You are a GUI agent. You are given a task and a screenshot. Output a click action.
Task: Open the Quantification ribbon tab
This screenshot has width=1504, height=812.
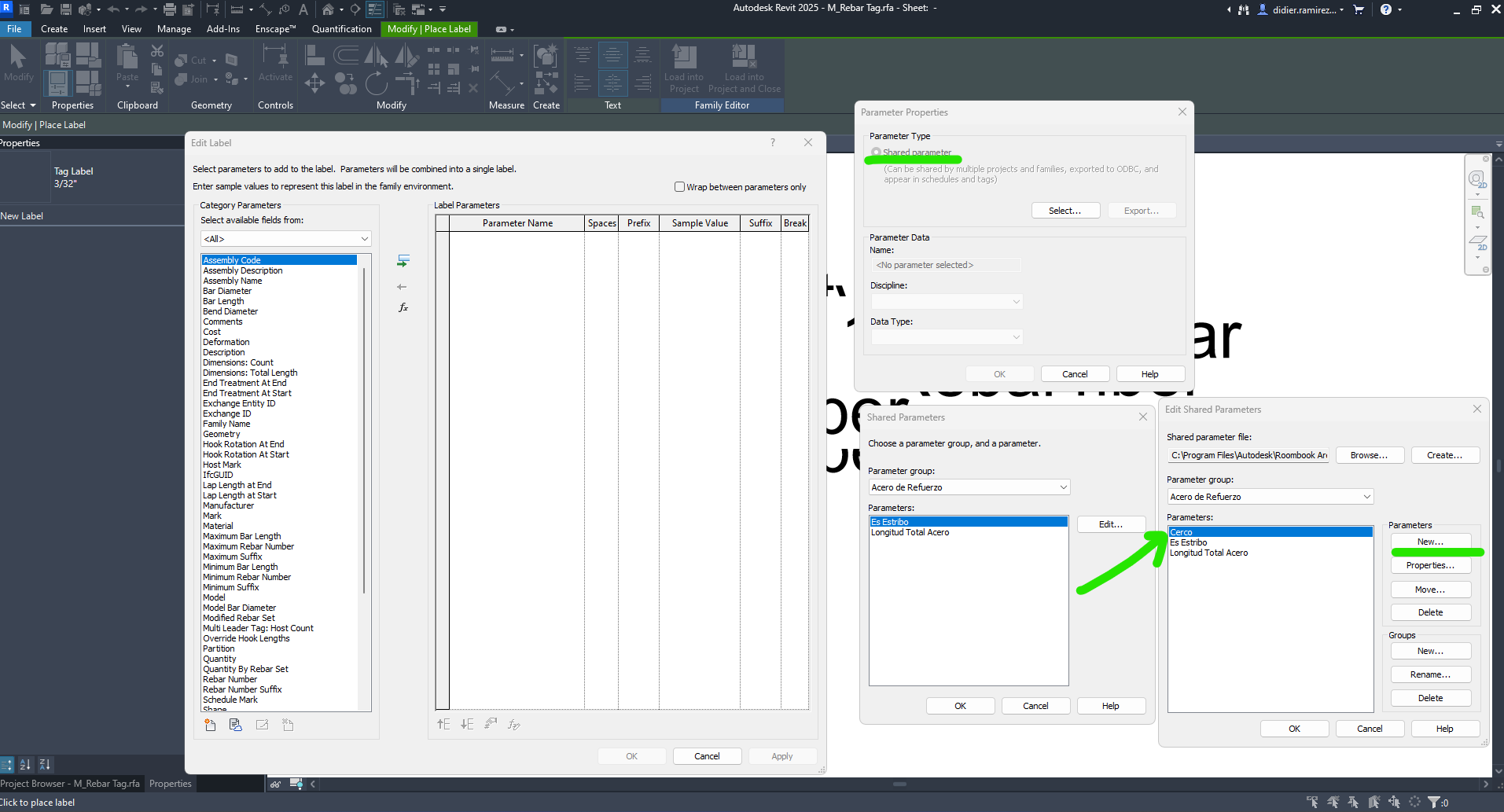(341, 29)
